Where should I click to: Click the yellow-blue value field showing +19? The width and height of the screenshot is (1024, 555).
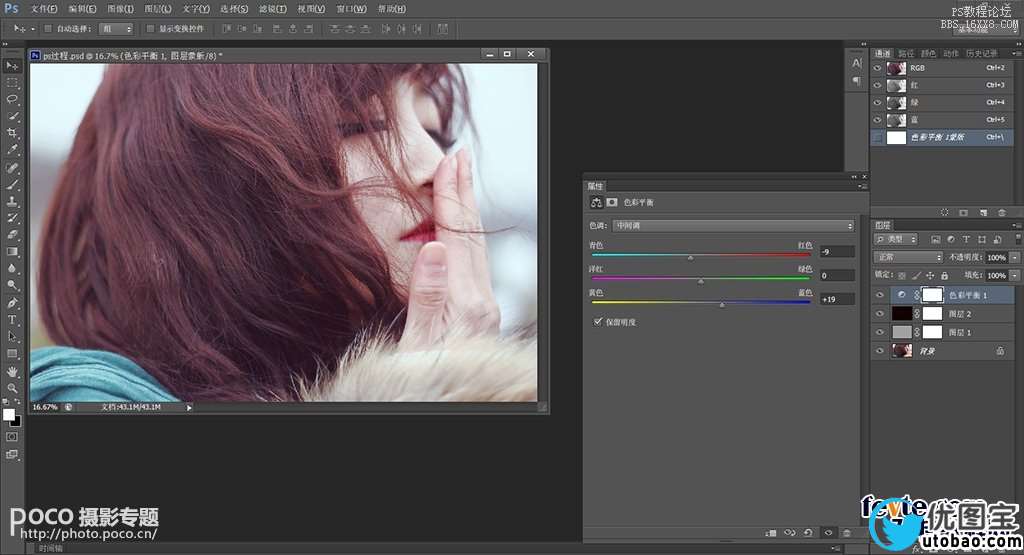(837, 299)
